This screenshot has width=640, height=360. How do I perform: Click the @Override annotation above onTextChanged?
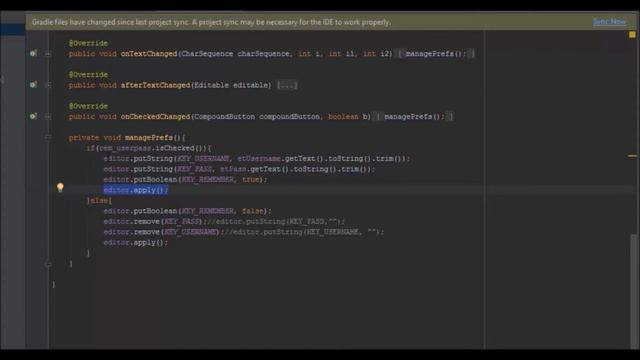click(88, 43)
